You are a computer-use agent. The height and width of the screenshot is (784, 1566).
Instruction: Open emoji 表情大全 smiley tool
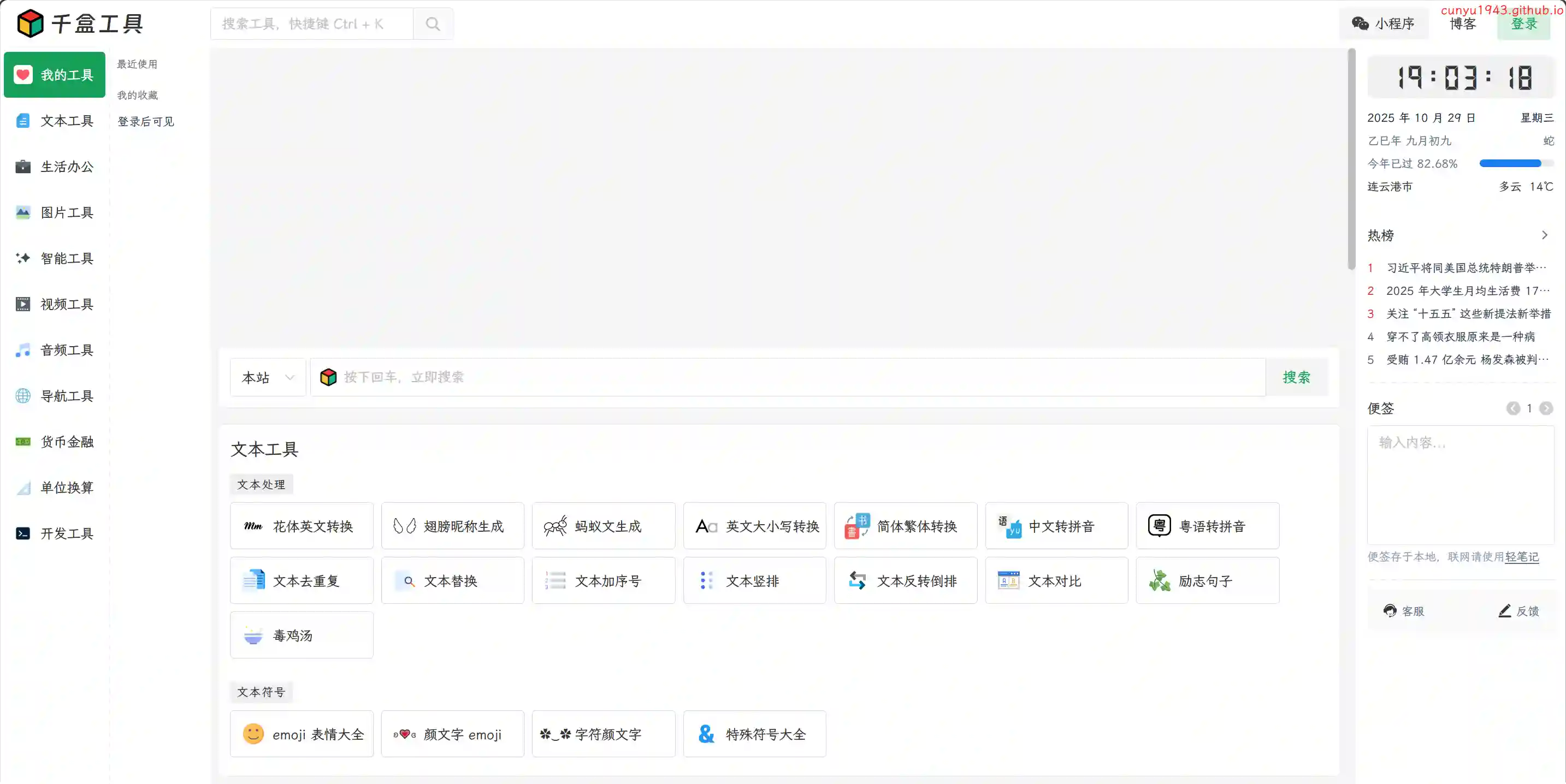pyautogui.click(x=253, y=734)
